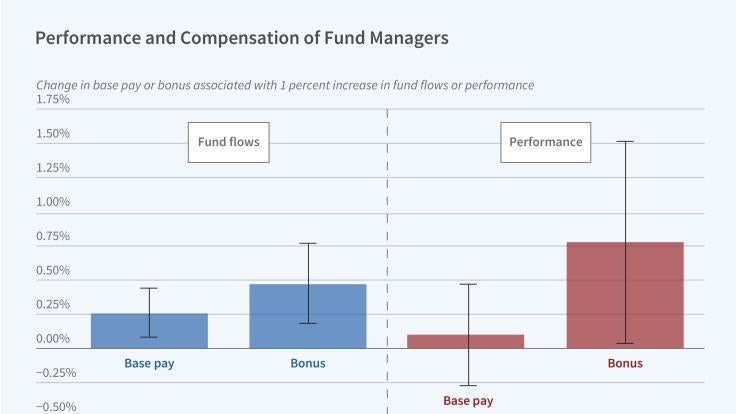Click the chart title about Fund Managers

point(242,39)
